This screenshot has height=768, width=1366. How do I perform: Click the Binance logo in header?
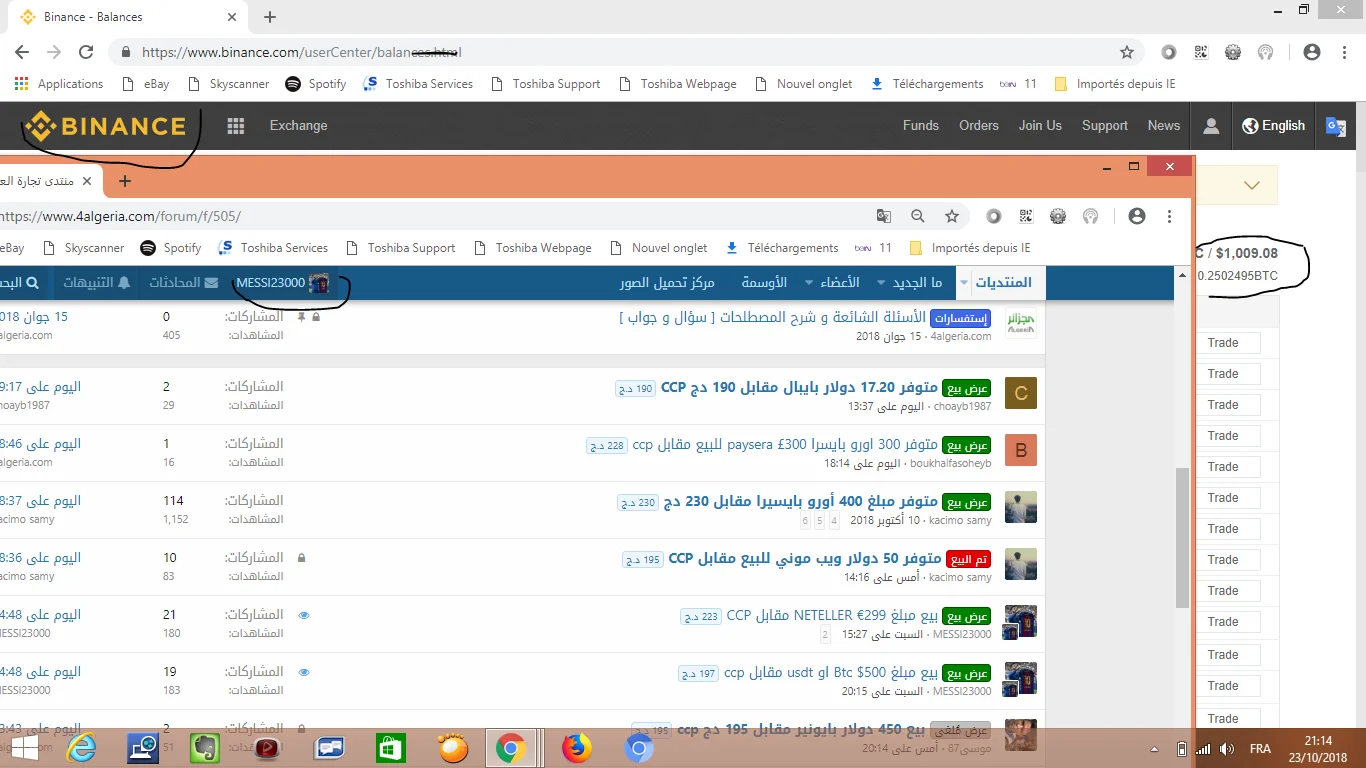point(105,126)
